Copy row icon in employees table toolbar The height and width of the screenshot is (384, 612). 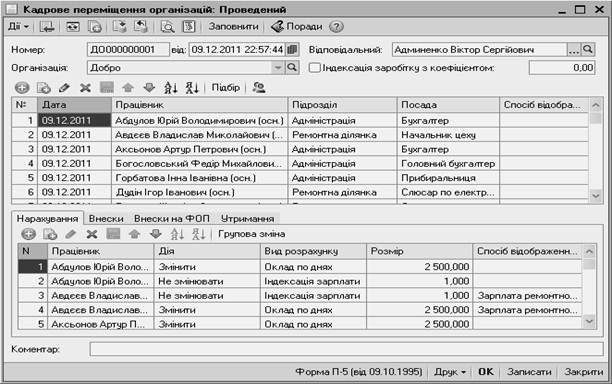tap(43, 87)
